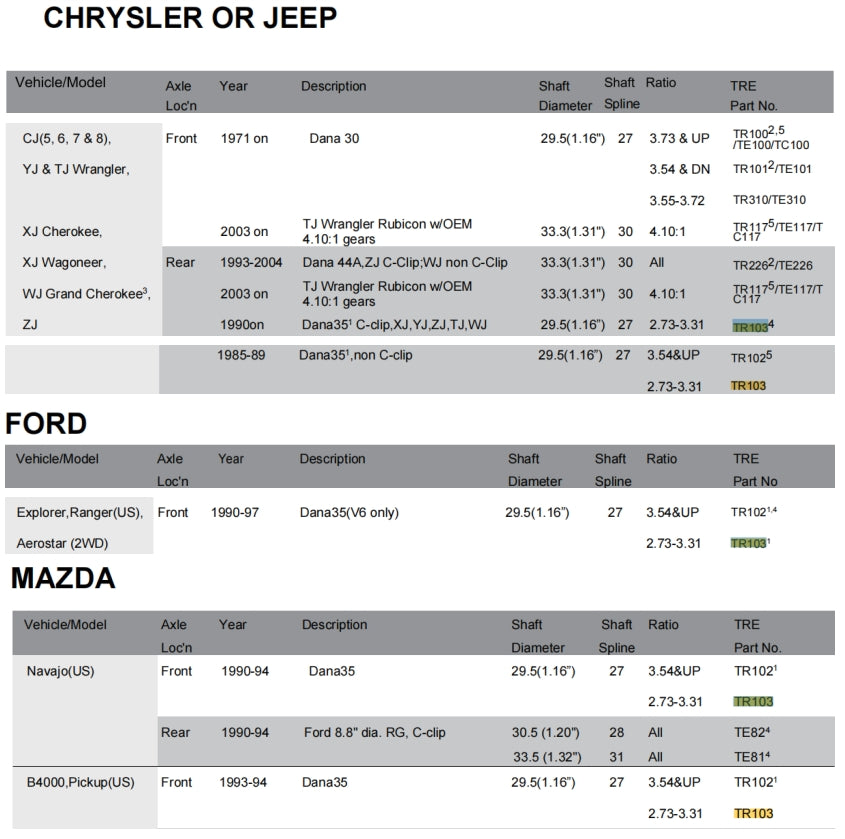Click the "XJ Wagoneer," model entry
The height and width of the screenshot is (839, 845).
[64, 263]
